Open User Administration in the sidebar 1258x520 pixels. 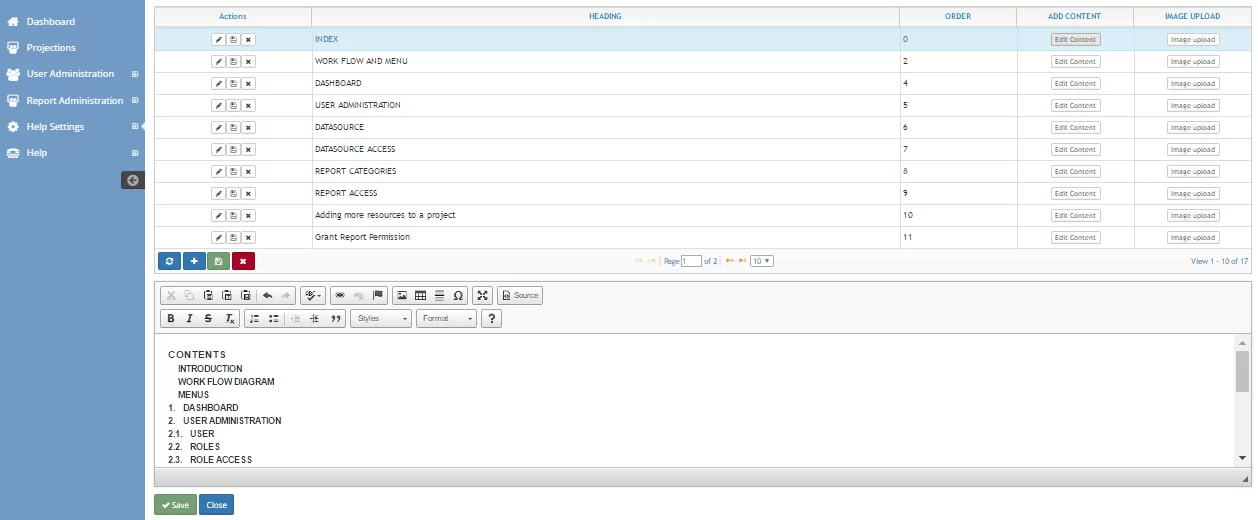(70, 74)
